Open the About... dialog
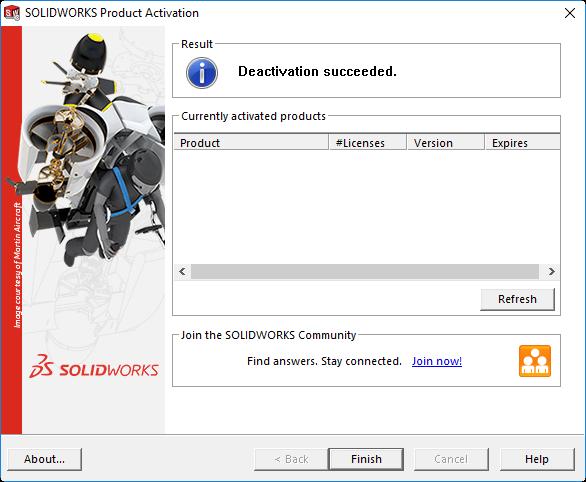Screen dimensions: 586x482 pyautogui.click(x=44, y=459)
